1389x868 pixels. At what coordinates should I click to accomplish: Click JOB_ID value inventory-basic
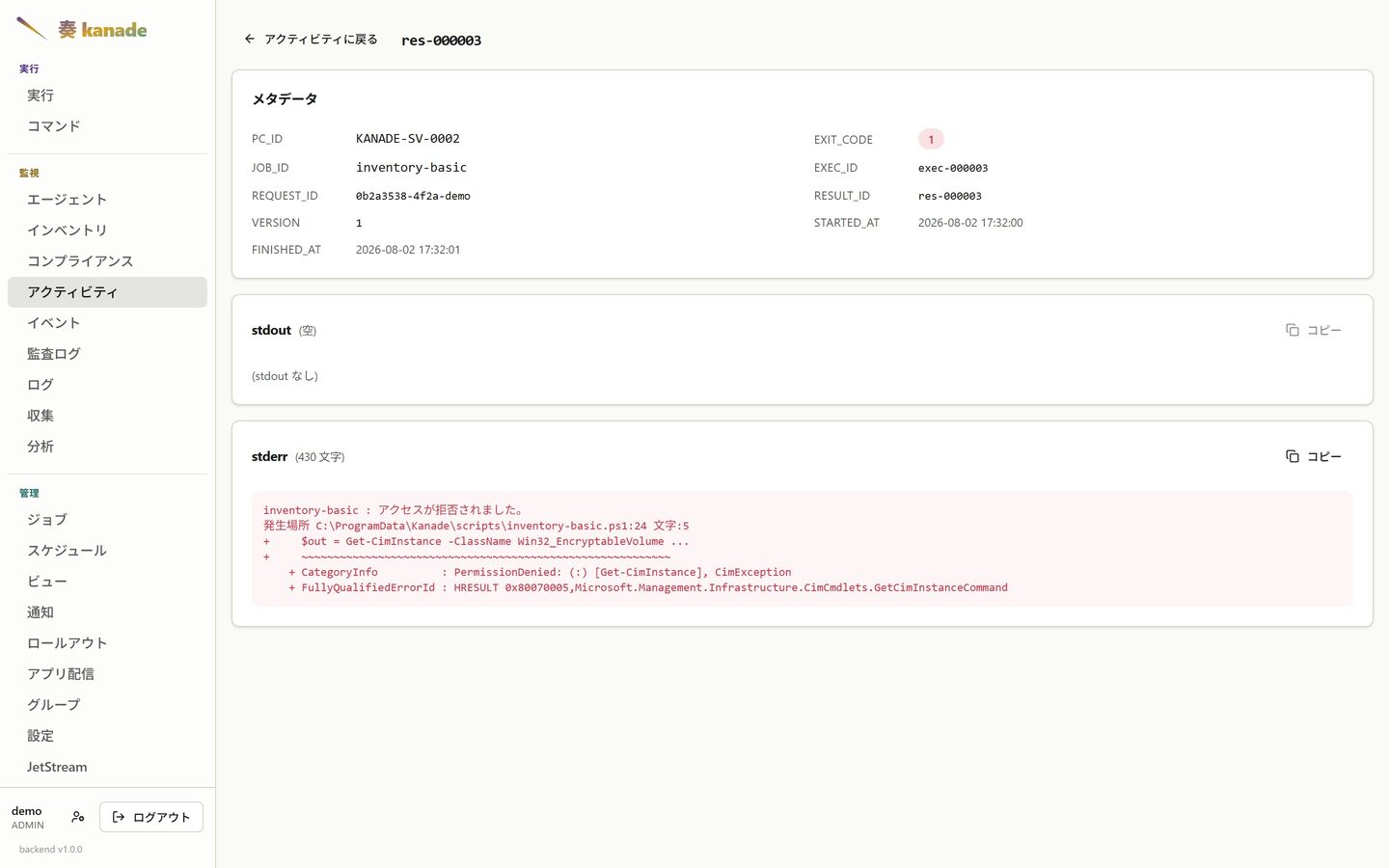coord(411,168)
